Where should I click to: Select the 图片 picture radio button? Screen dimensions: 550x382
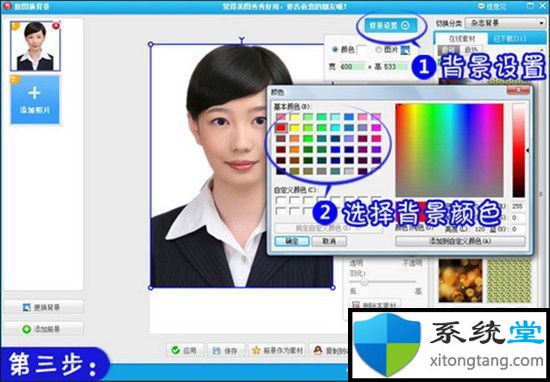point(378,50)
